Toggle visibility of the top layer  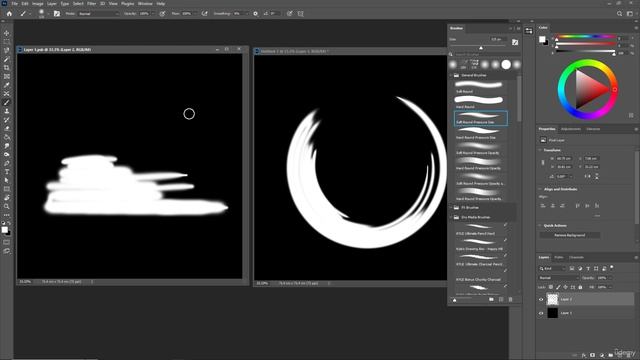541,299
